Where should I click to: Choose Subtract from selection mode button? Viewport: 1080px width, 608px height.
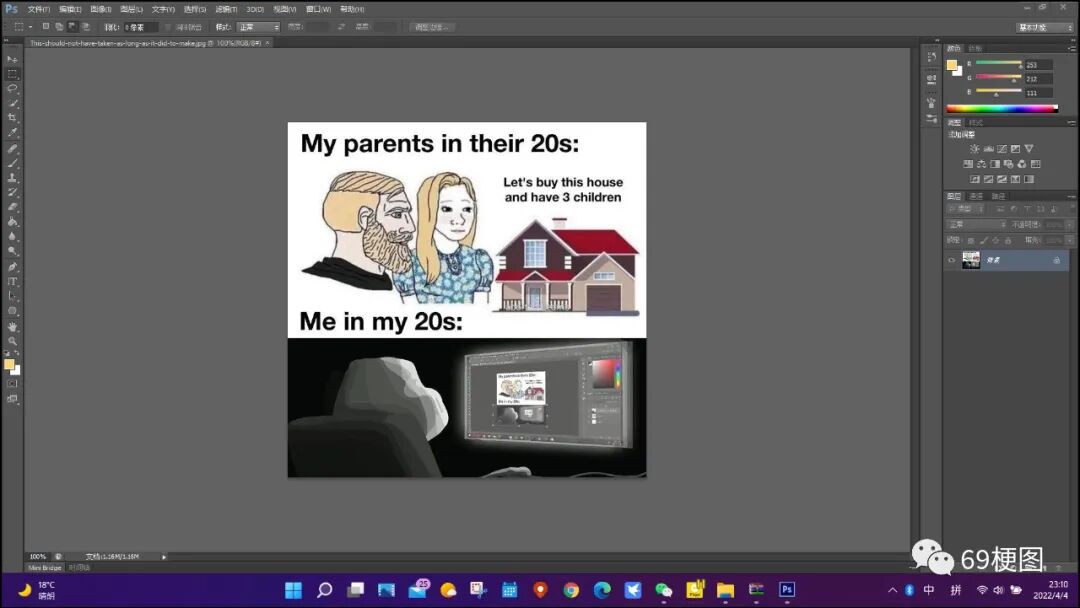click(x=72, y=27)
